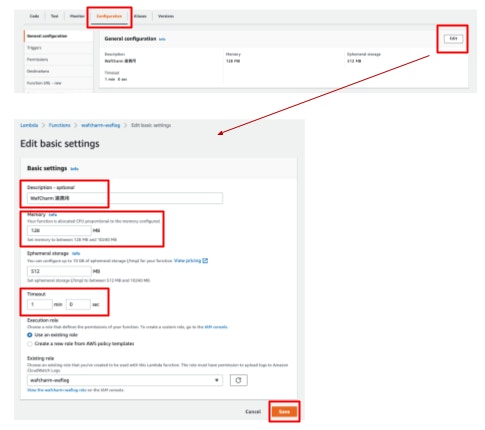Click the Timeout minutes field
Screen dimensions: 485x430
click(x=40, y=304)
